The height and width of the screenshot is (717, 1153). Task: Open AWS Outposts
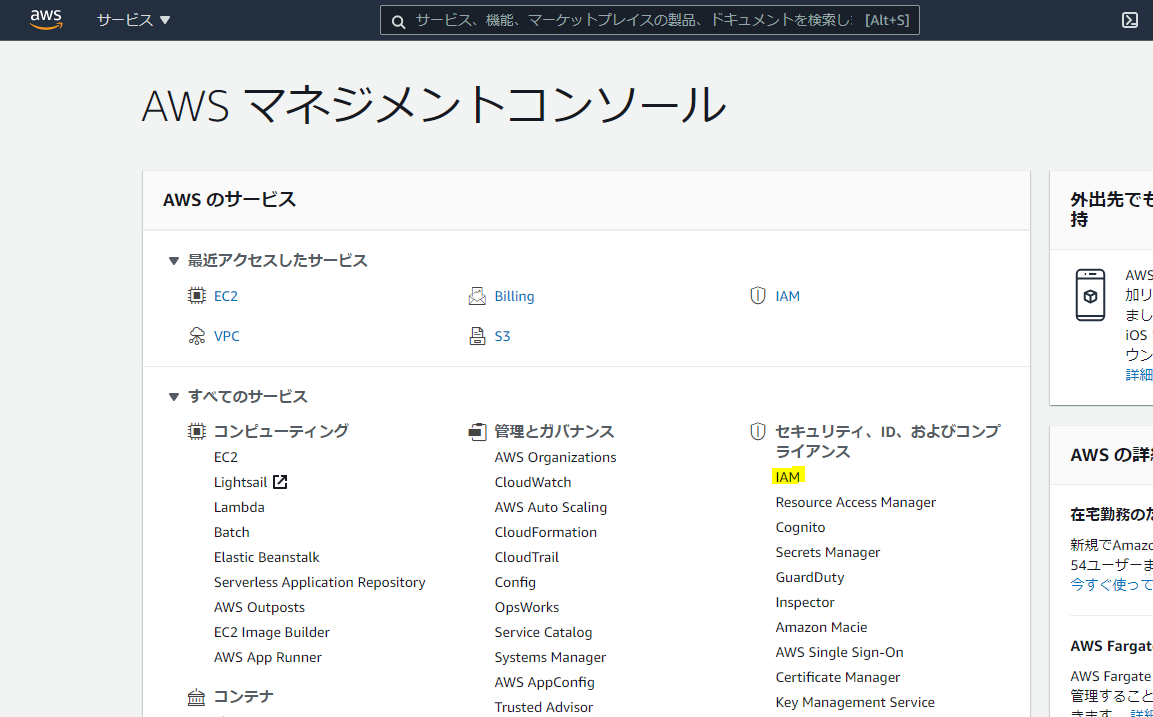click(260, 607)
